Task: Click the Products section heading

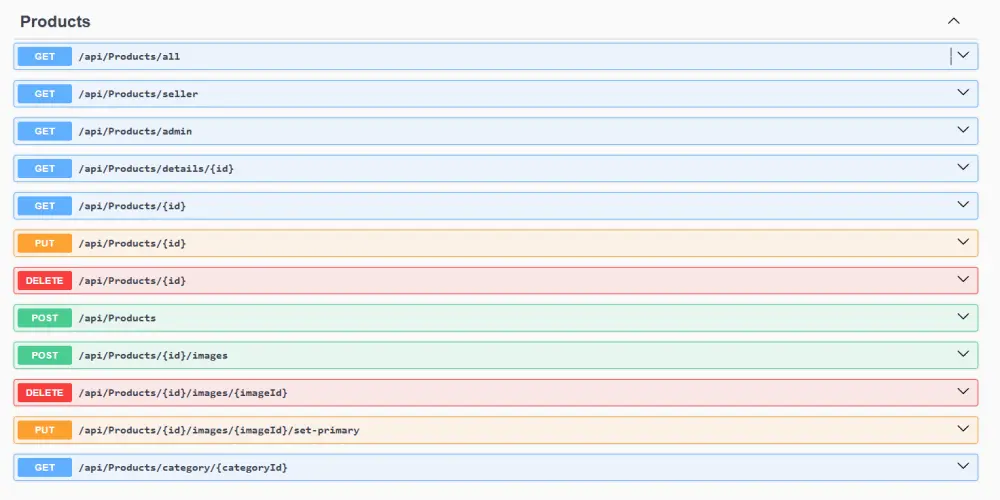Action: 55,22
